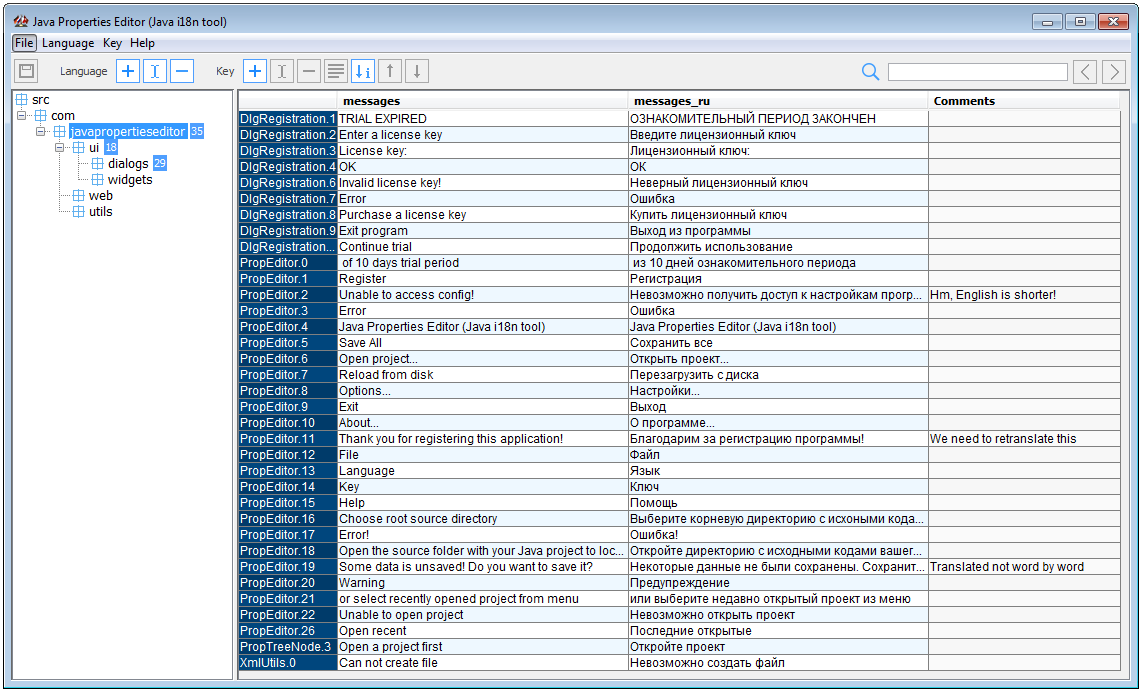The image size is (1142, 692).
Task: Click the 'Save All' messages cell
Action: pyautogui.click(x=482, y=343)
